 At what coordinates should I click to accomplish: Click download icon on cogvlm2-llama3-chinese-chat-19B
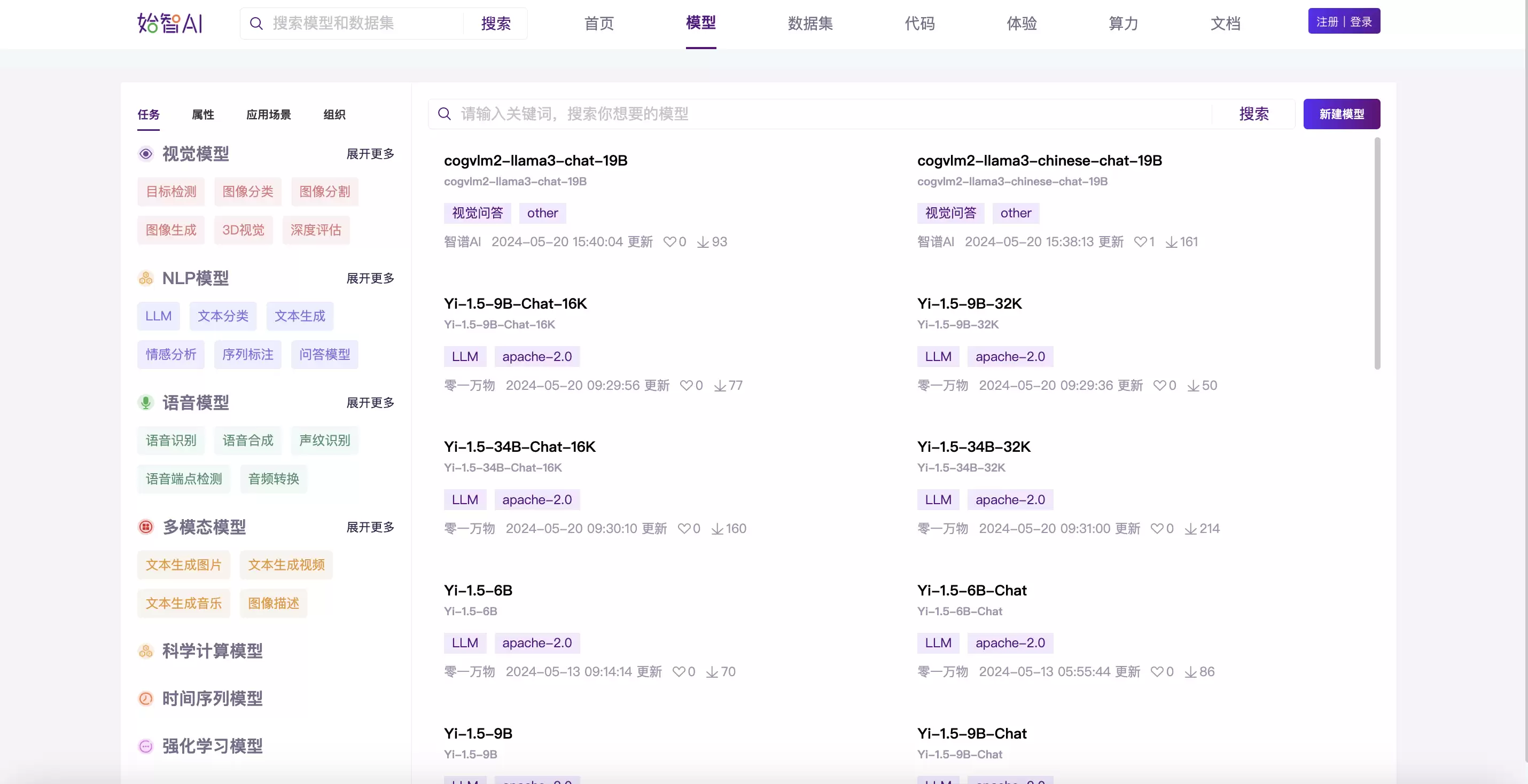tap(1172, 242)
